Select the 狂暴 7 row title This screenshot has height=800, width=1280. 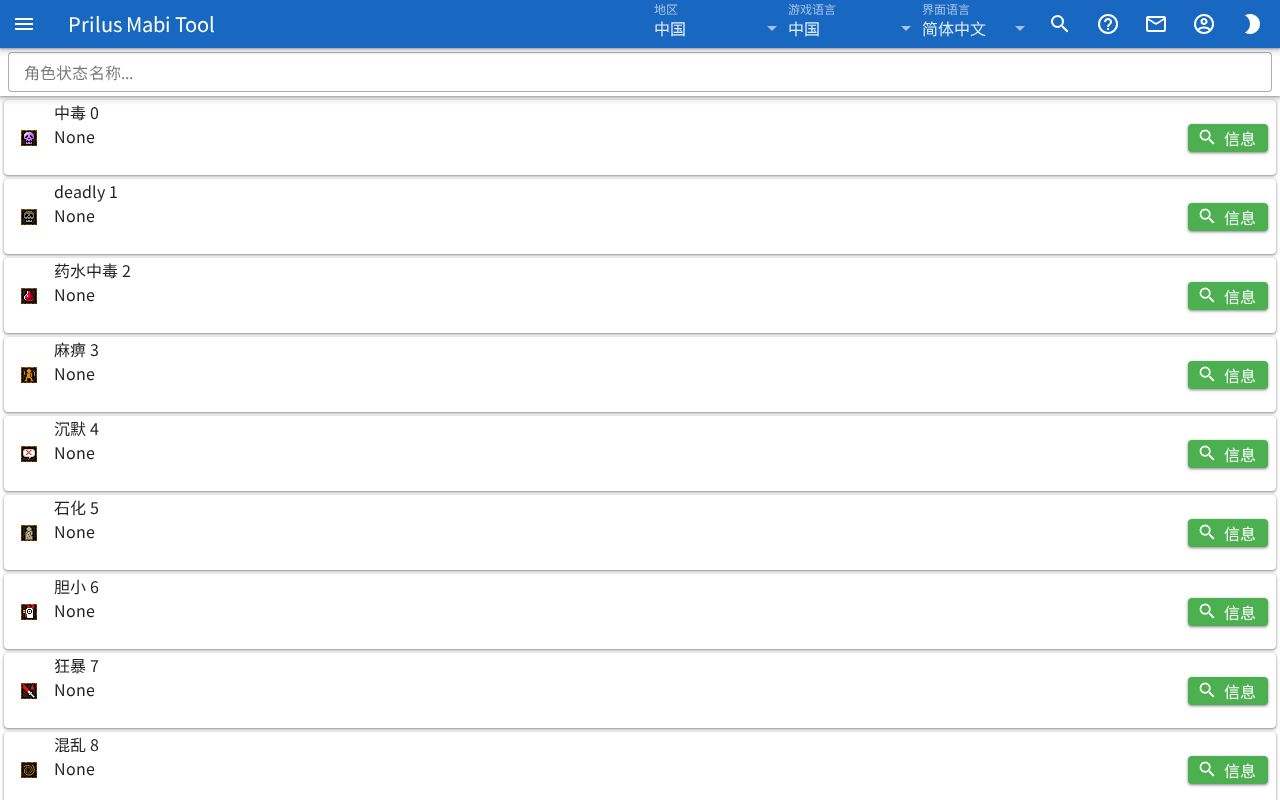coord(76,666)
